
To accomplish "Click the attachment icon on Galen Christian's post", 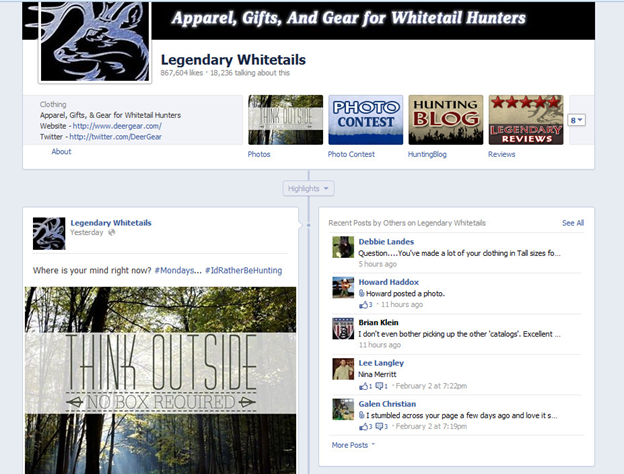I will pos(361,415).
